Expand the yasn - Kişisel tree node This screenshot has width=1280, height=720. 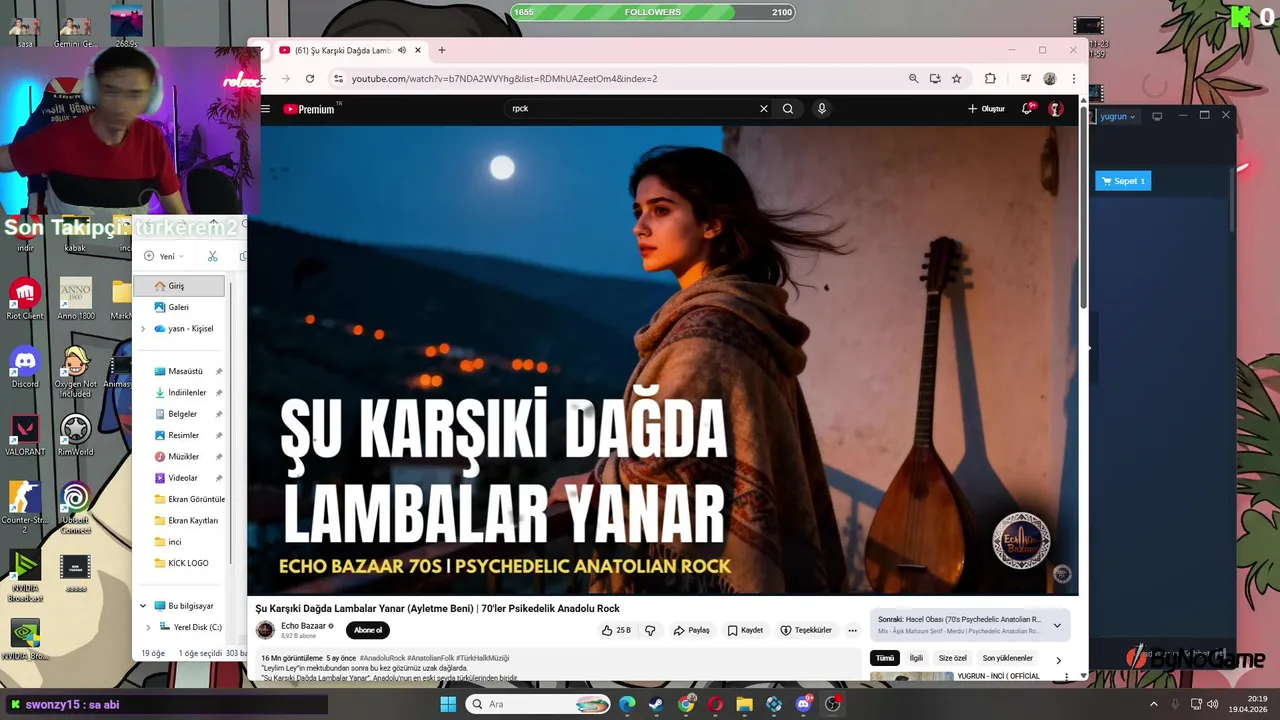(x=143, y=329)
